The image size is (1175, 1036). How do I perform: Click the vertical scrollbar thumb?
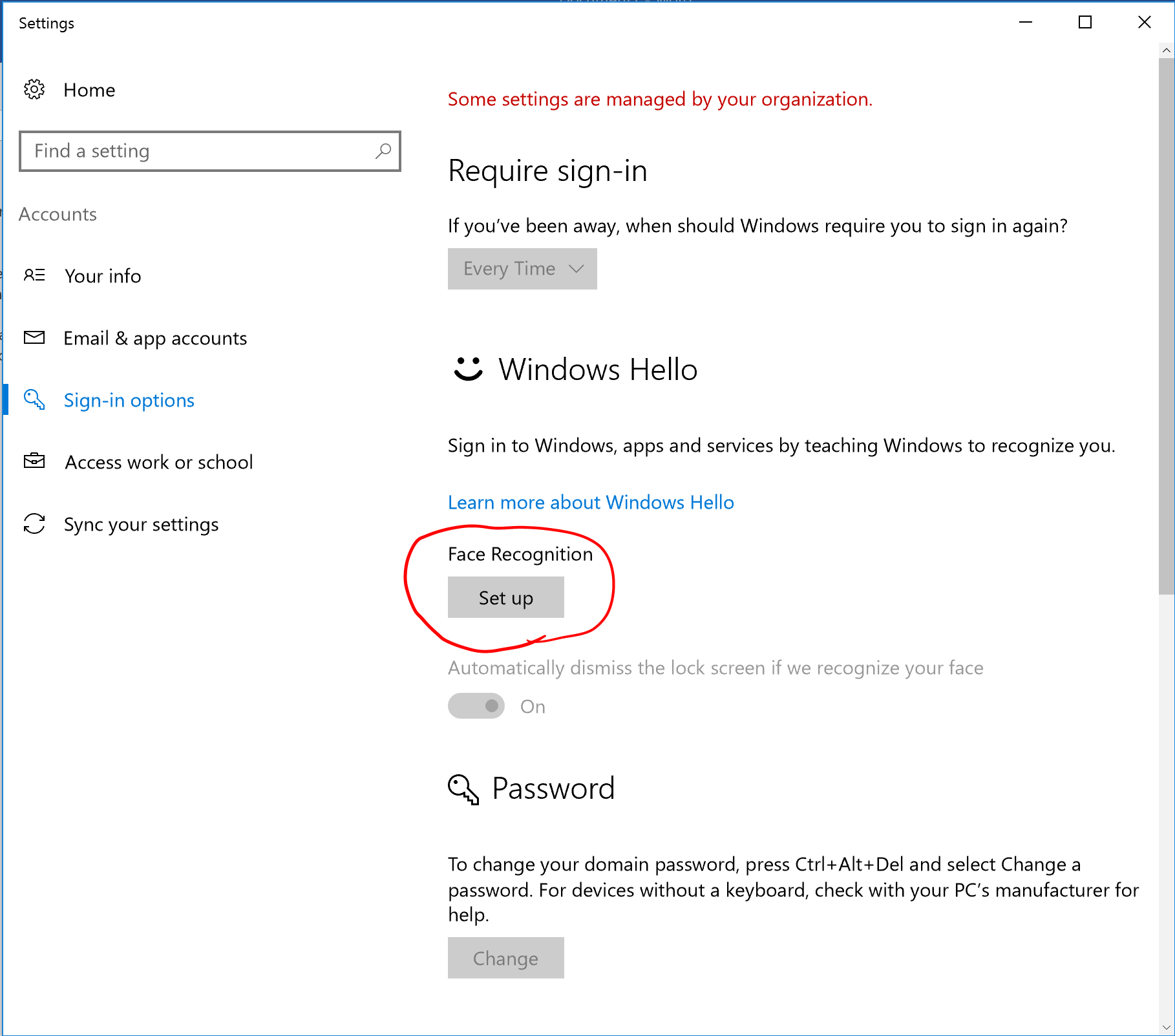[x=1167, y=326]
